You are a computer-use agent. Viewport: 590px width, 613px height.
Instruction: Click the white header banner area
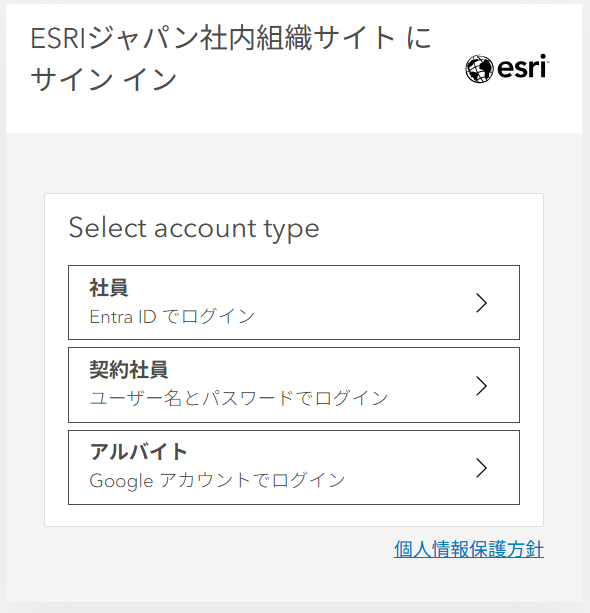tap(294, 111)
